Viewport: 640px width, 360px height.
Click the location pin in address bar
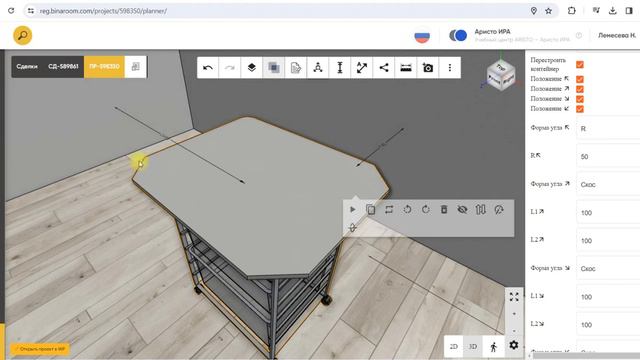(x=533, y=11)
